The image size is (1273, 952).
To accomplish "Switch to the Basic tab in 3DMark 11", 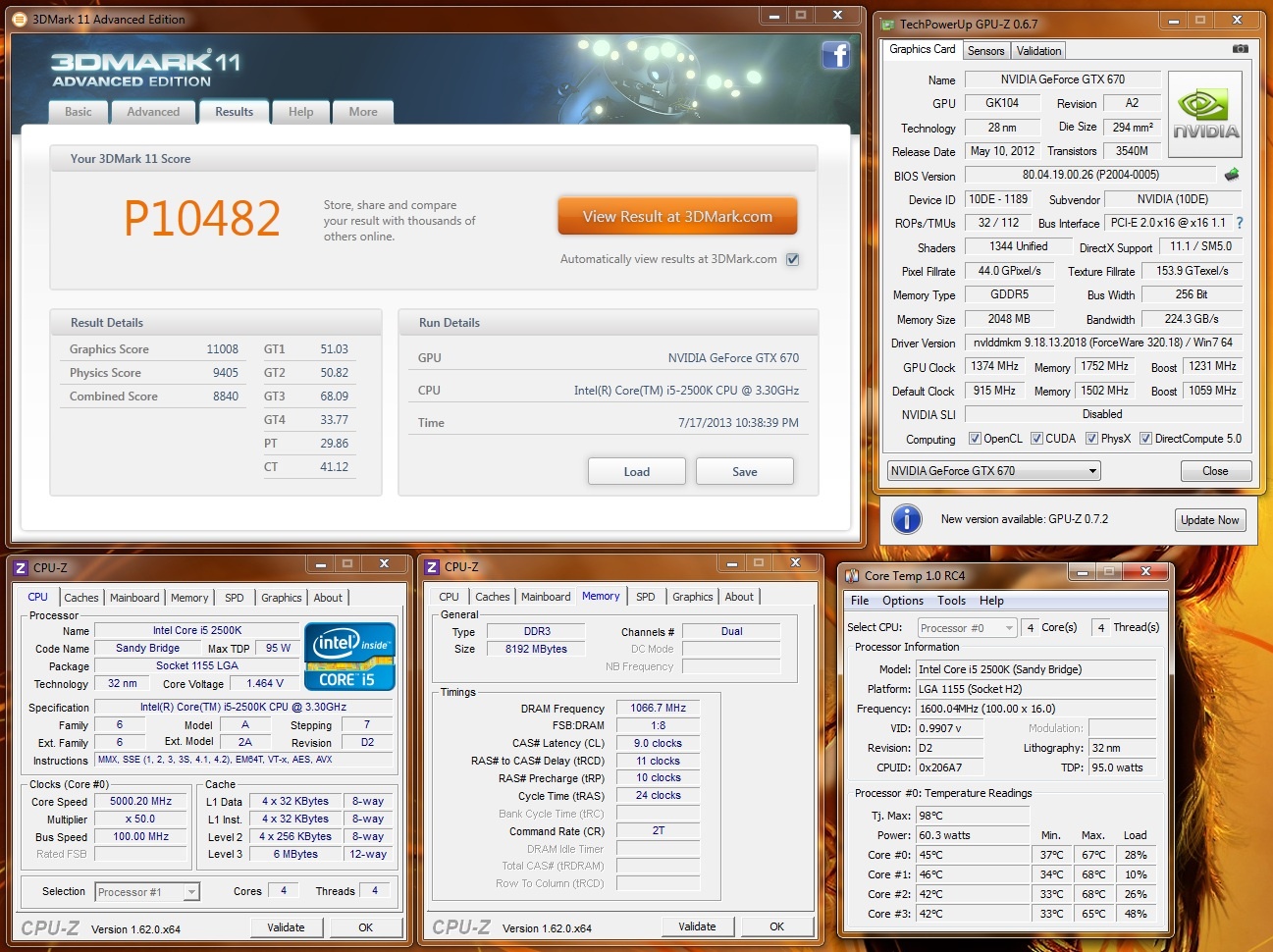I will (79, 112).
